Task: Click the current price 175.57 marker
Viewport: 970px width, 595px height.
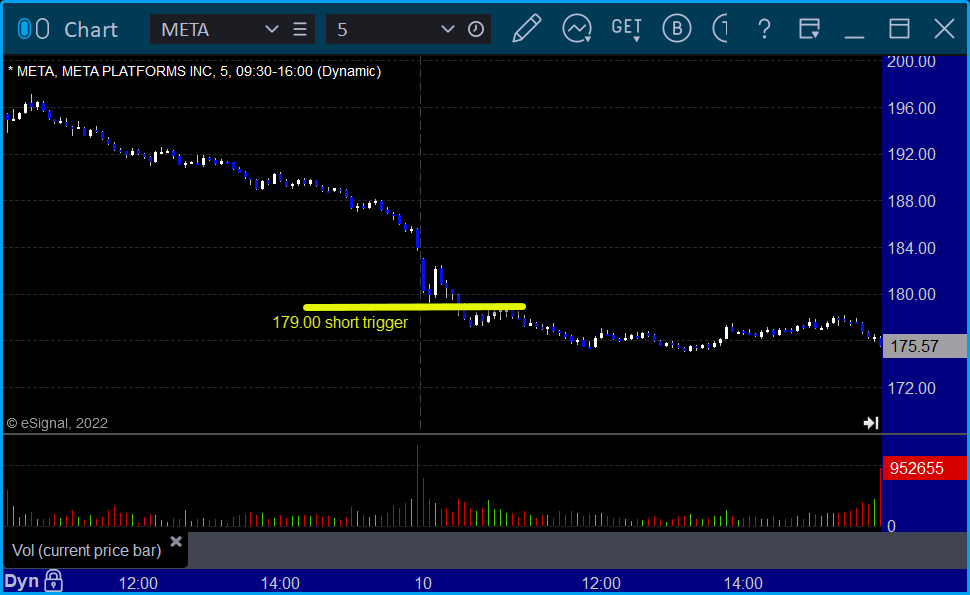Action: tap(924, 346)
